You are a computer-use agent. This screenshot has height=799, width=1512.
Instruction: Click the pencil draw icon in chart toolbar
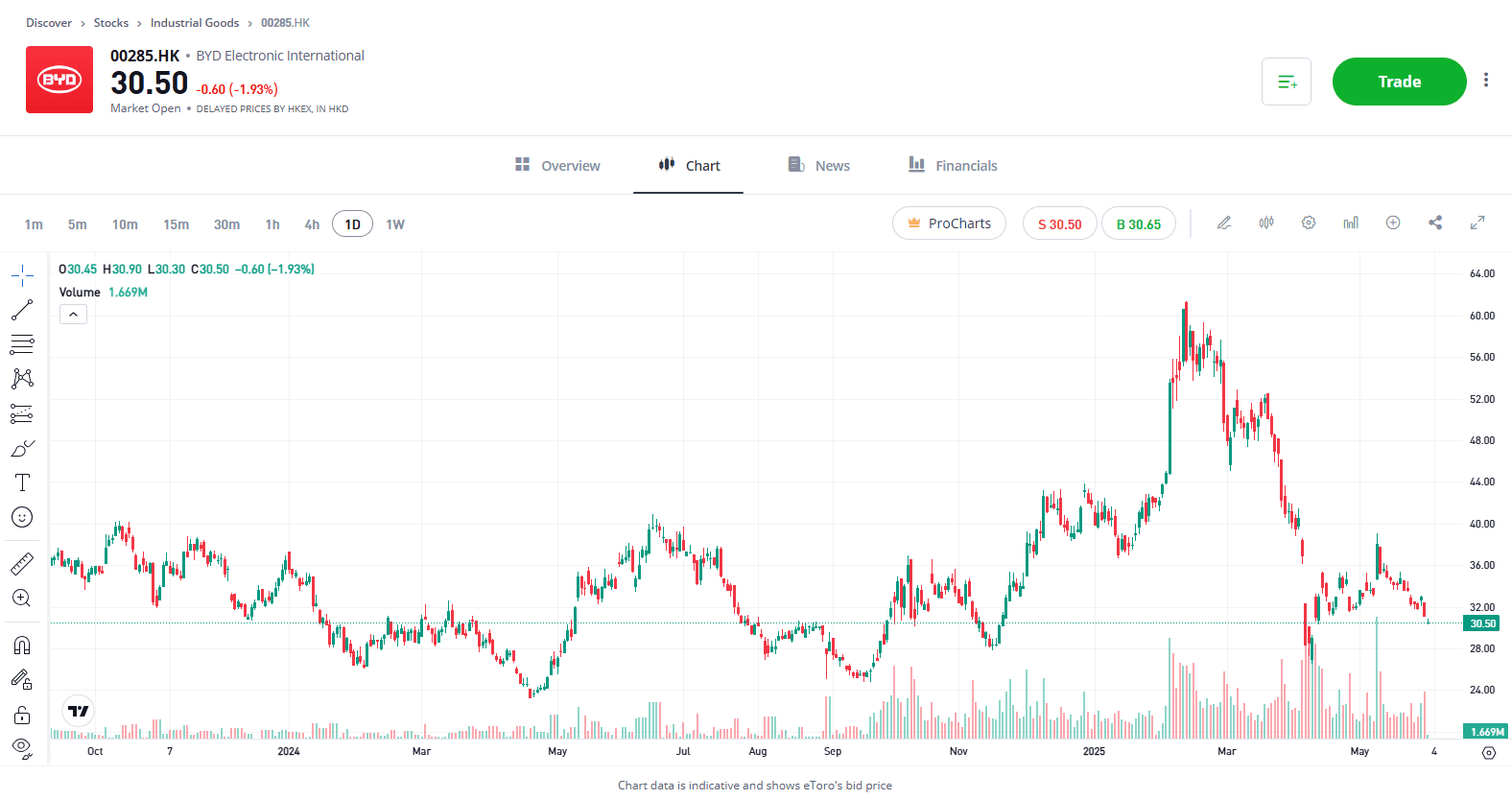[1224, 223]
